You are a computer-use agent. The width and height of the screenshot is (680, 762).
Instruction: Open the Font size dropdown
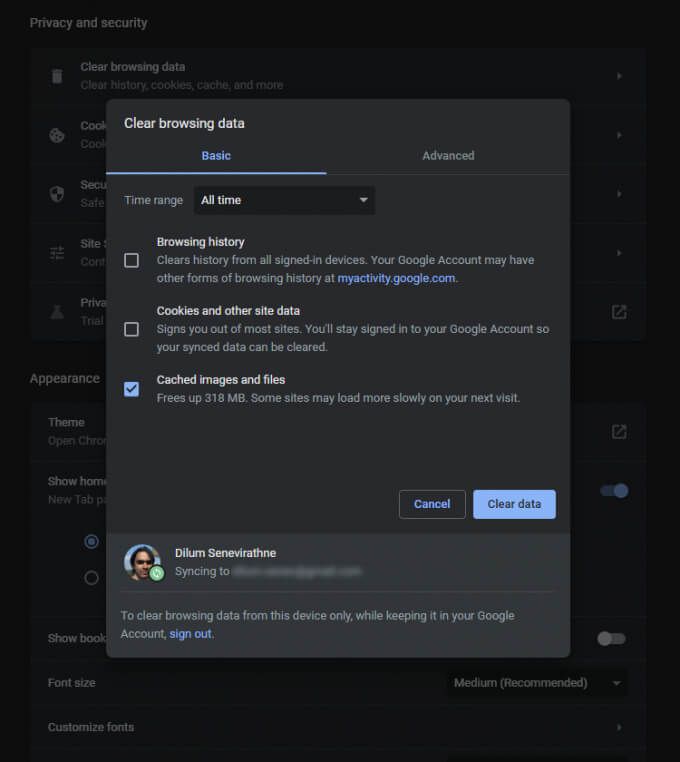click(x=537, y=683)
